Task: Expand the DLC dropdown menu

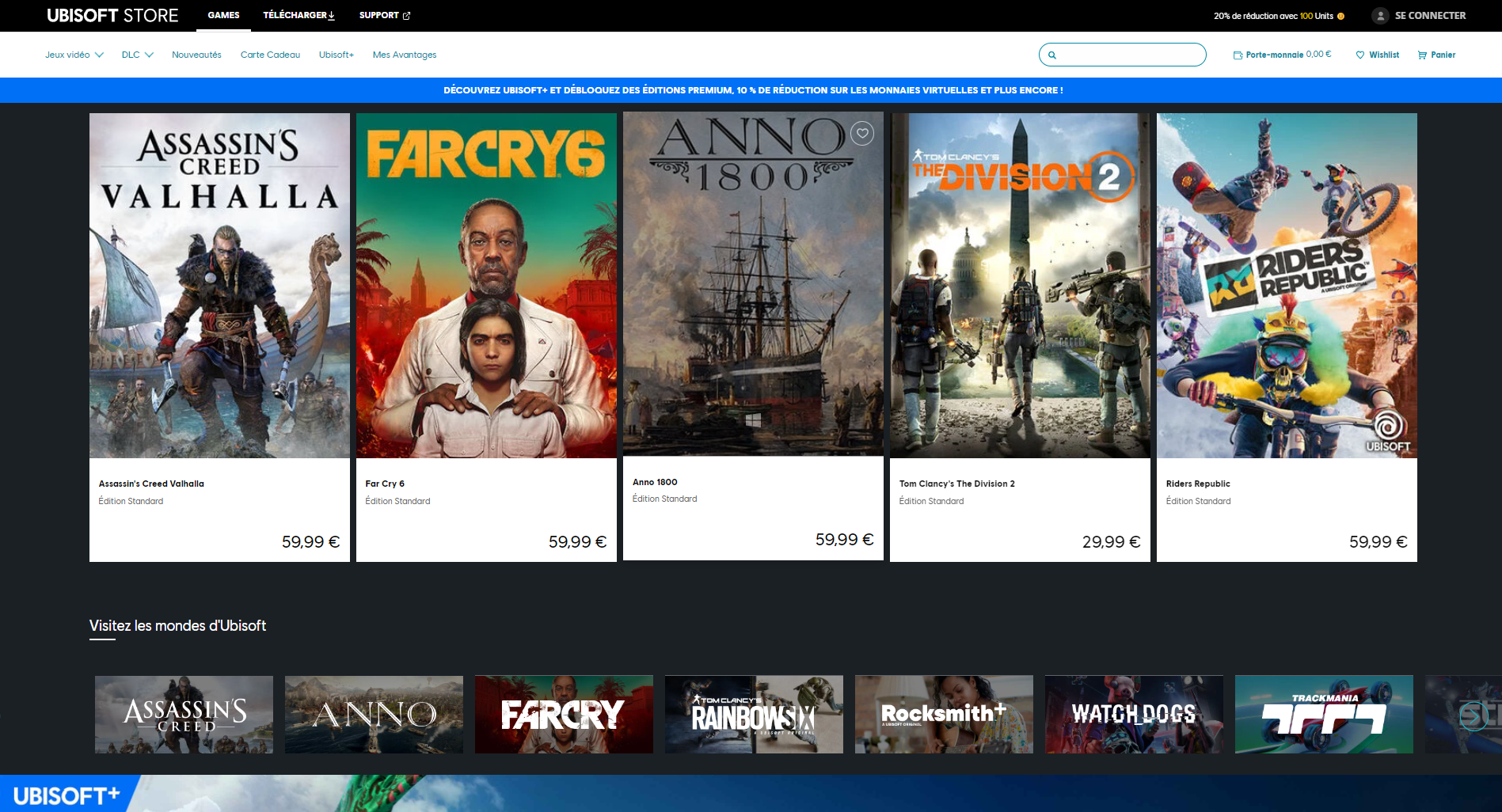Action: (137, 55)
